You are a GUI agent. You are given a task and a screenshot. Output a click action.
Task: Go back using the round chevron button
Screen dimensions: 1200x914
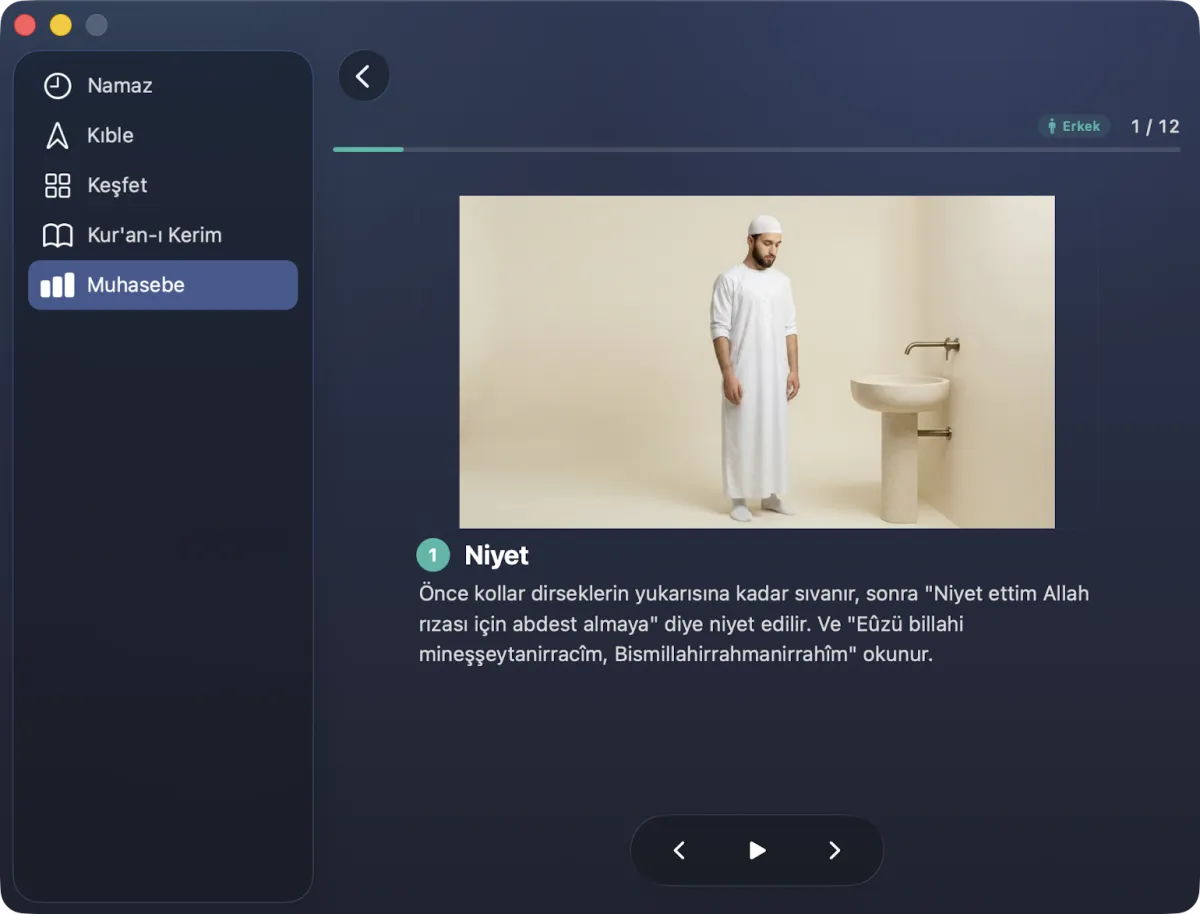[364, 76]
